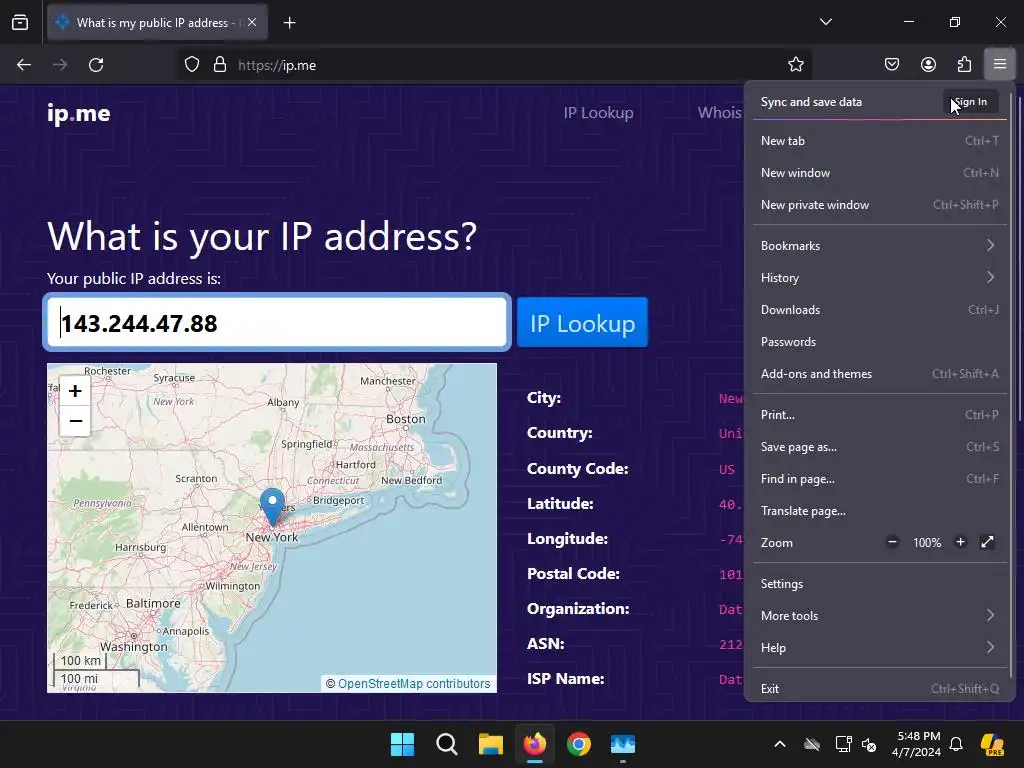Launch Chrome from taskbar

pos(579,744)
